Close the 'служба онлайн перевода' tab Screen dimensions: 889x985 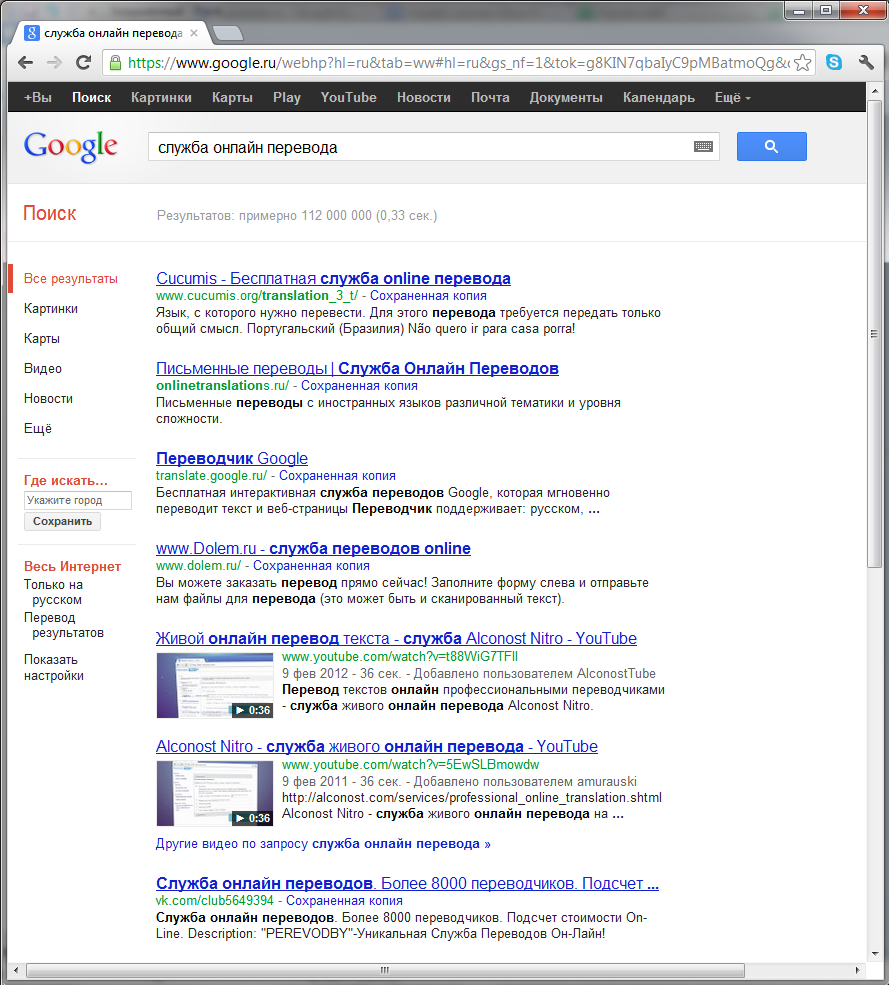[194, 33]
